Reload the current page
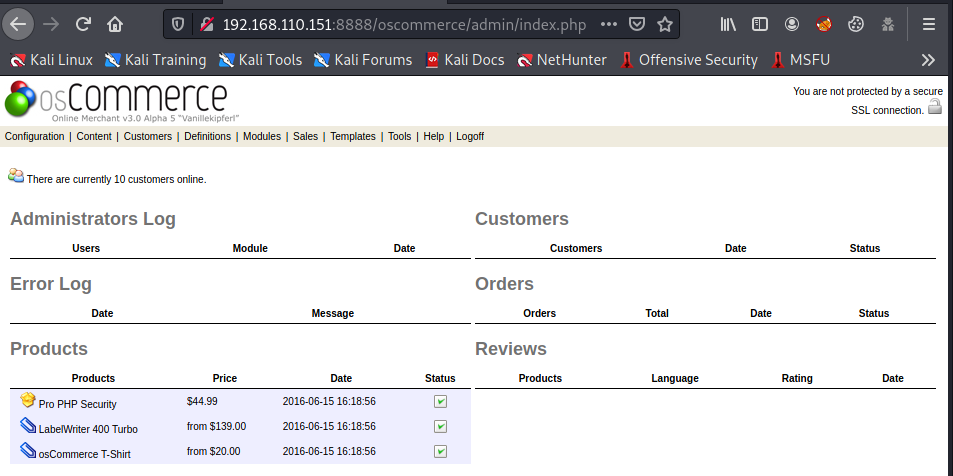Image resolution: width=953 pixels, height=476 pixels. [83, 24]
